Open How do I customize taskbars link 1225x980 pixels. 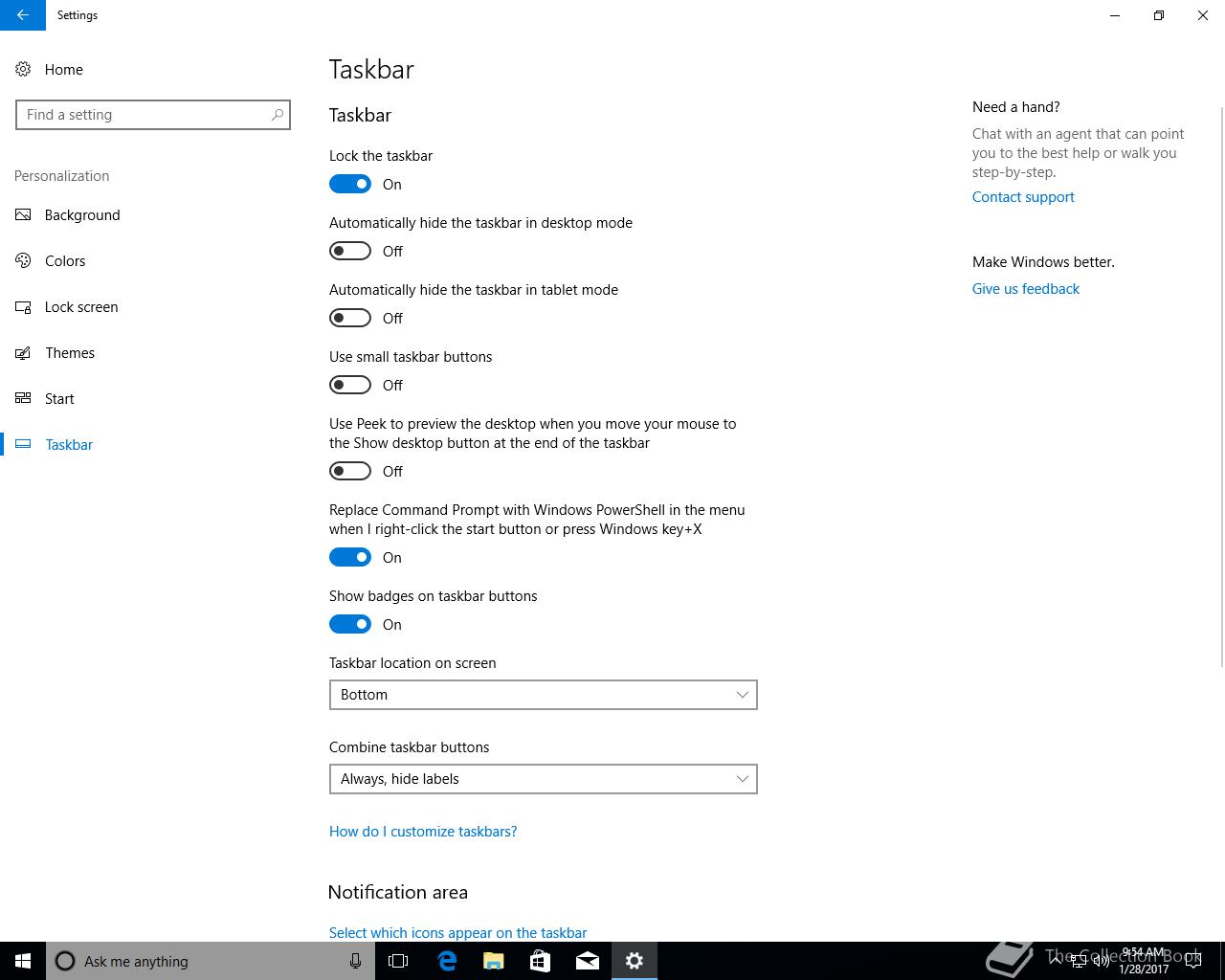[x=423, y=831]
